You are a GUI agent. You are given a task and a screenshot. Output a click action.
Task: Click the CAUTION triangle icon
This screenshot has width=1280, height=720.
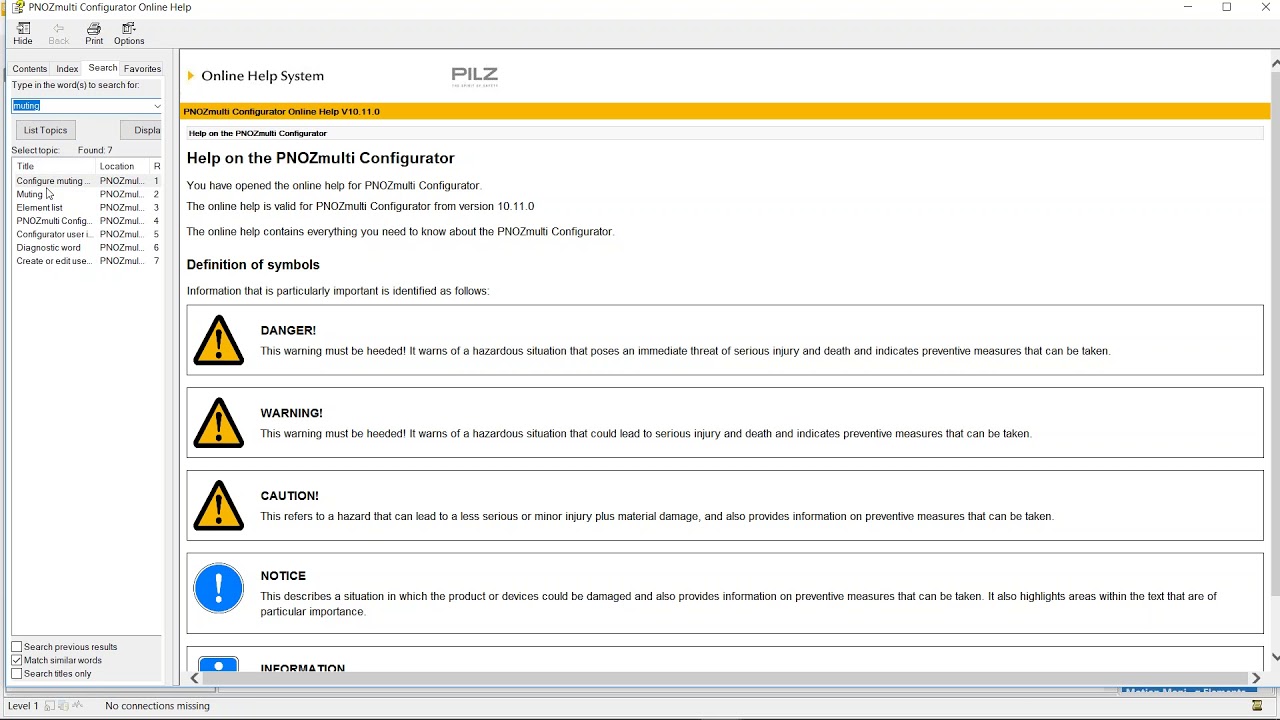click(219, 505)
